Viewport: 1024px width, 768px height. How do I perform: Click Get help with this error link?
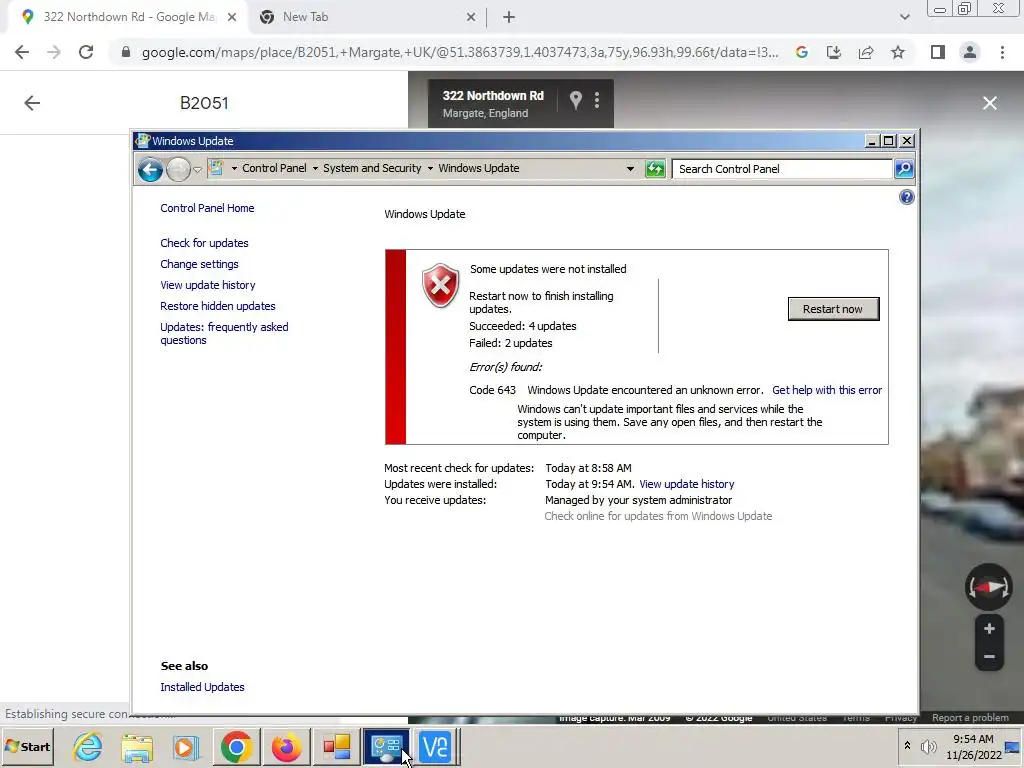coord(827,390)
